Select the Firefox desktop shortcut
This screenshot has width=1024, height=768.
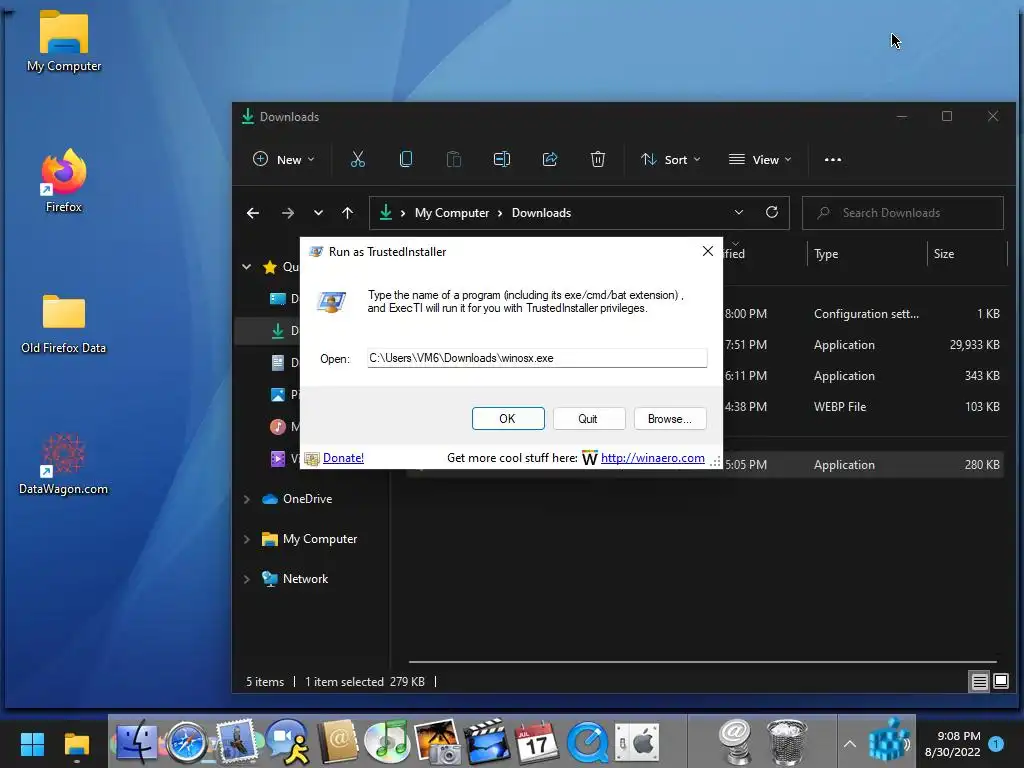(x=63, y=181)
